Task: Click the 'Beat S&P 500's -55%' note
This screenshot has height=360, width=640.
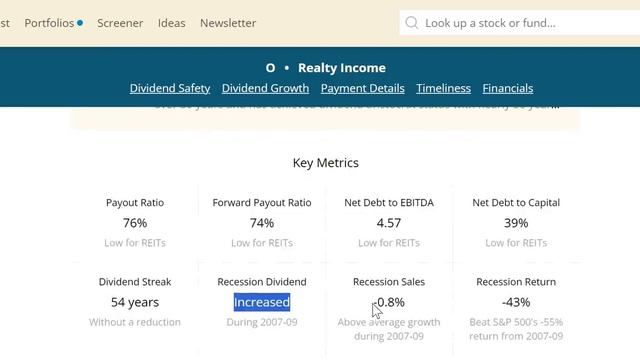Action: point(516,322)
